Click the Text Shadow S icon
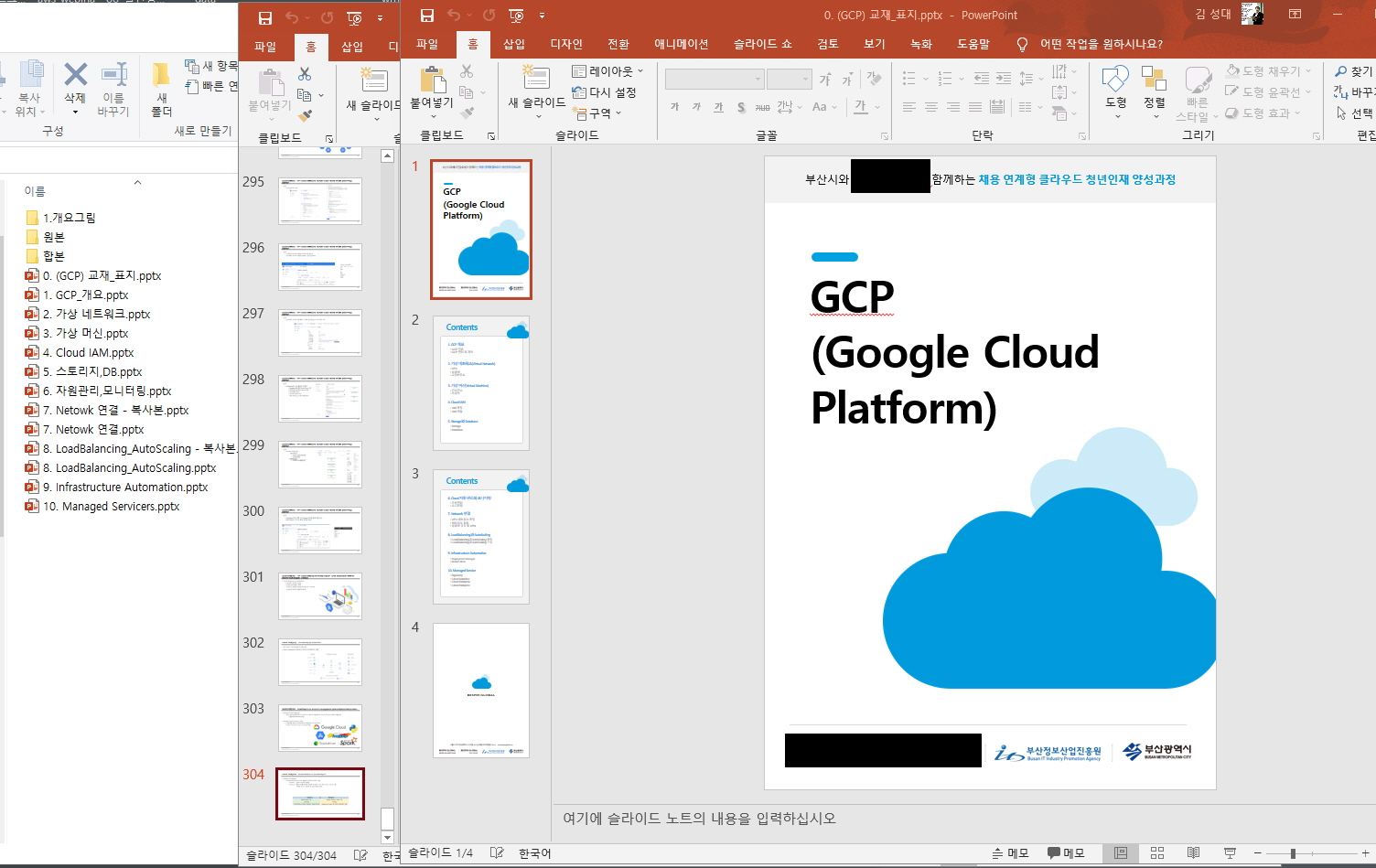 coord(741,107)
